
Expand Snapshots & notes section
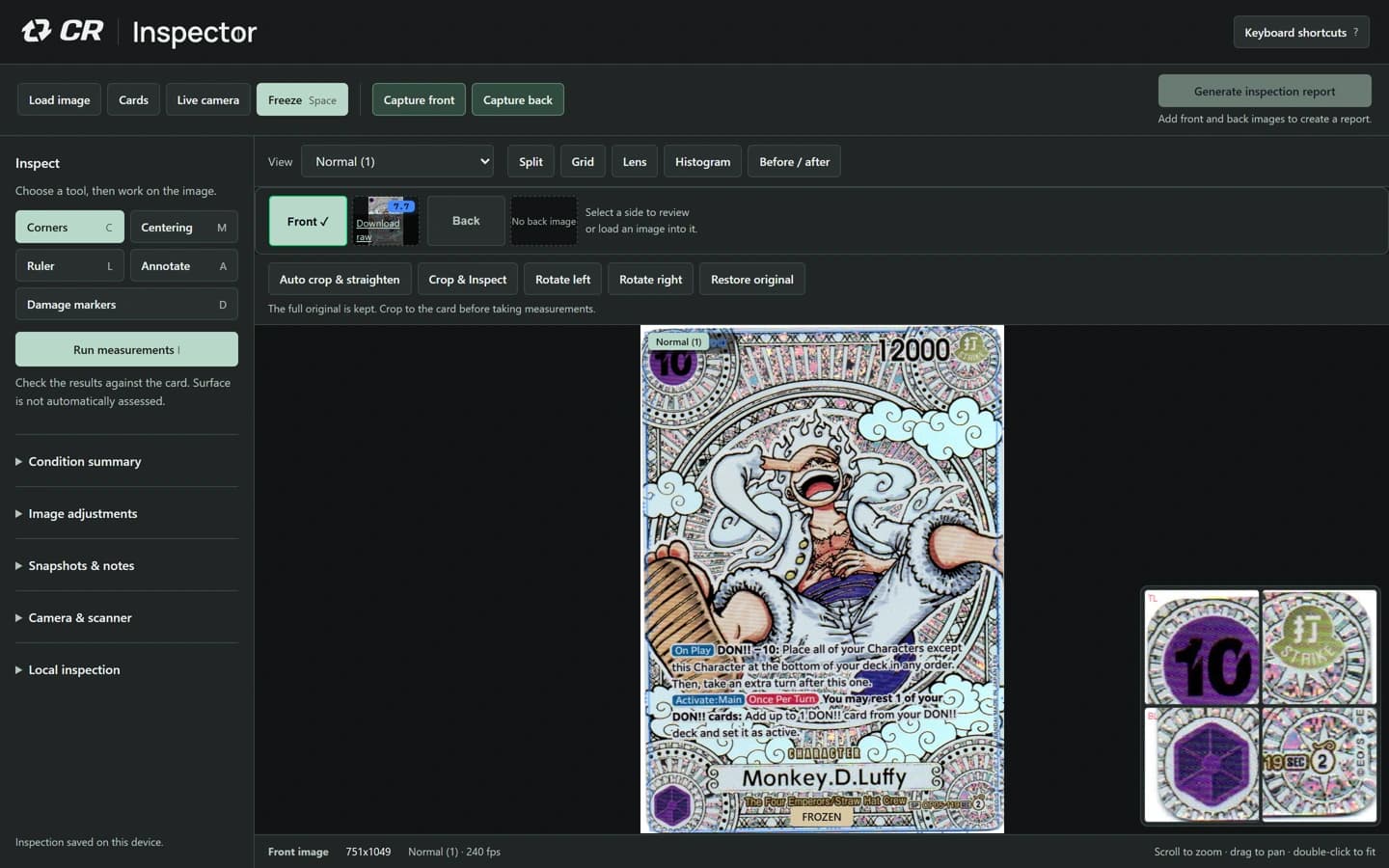pyautogui.click(x=126, y=565)
